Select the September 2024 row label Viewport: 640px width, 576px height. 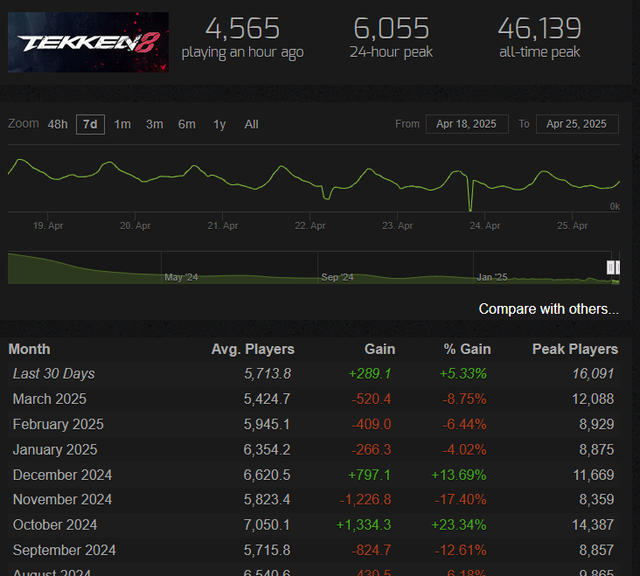[x=64, y=550]
